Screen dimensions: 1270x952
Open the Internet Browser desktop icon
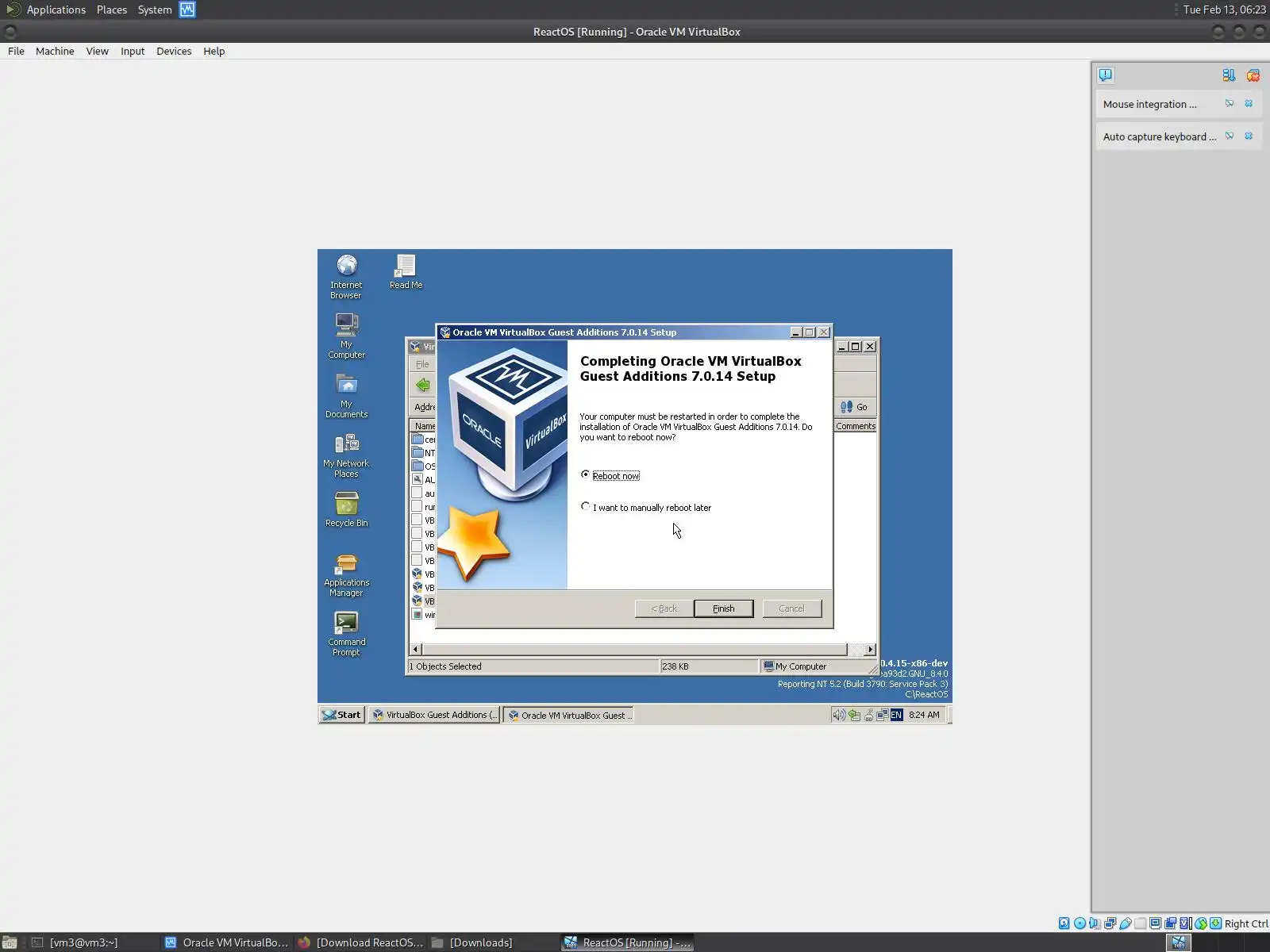pyautogui.click(x=346, y=276)
